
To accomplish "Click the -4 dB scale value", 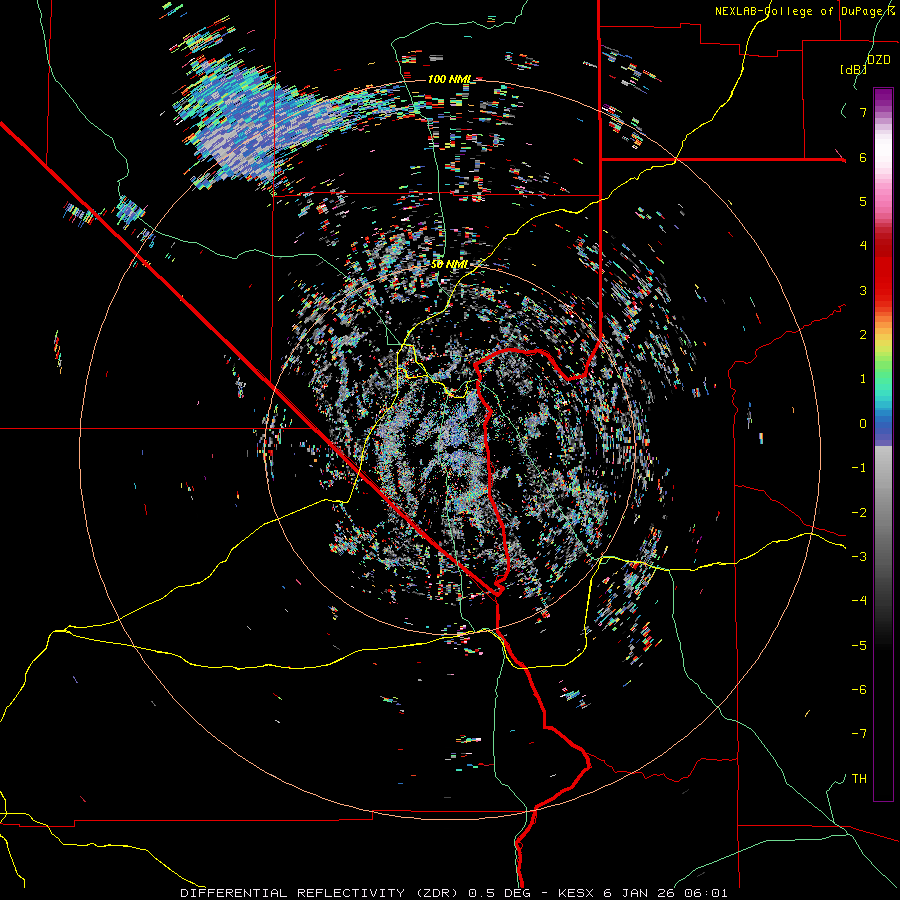I will click(859, 601).
